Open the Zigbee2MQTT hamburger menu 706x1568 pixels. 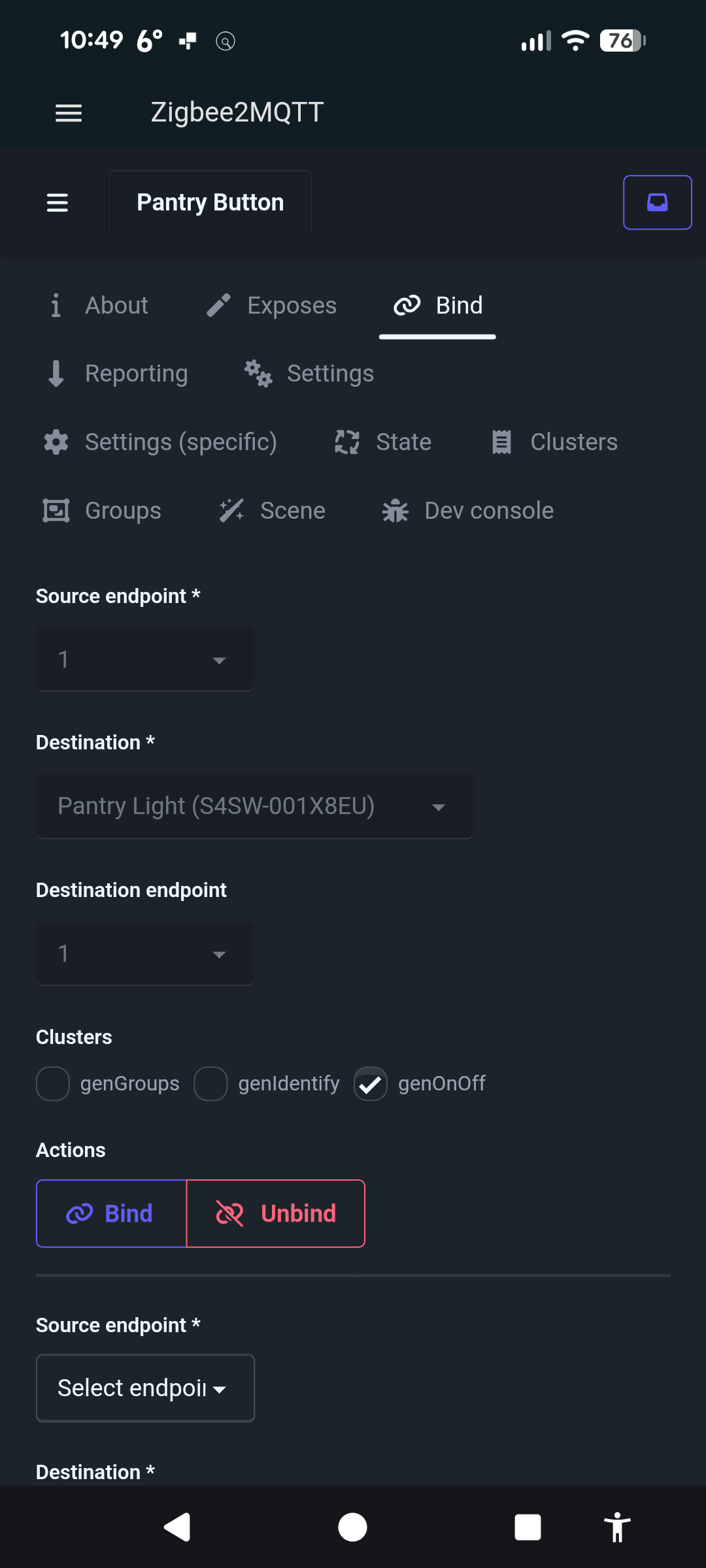point(69,113)
